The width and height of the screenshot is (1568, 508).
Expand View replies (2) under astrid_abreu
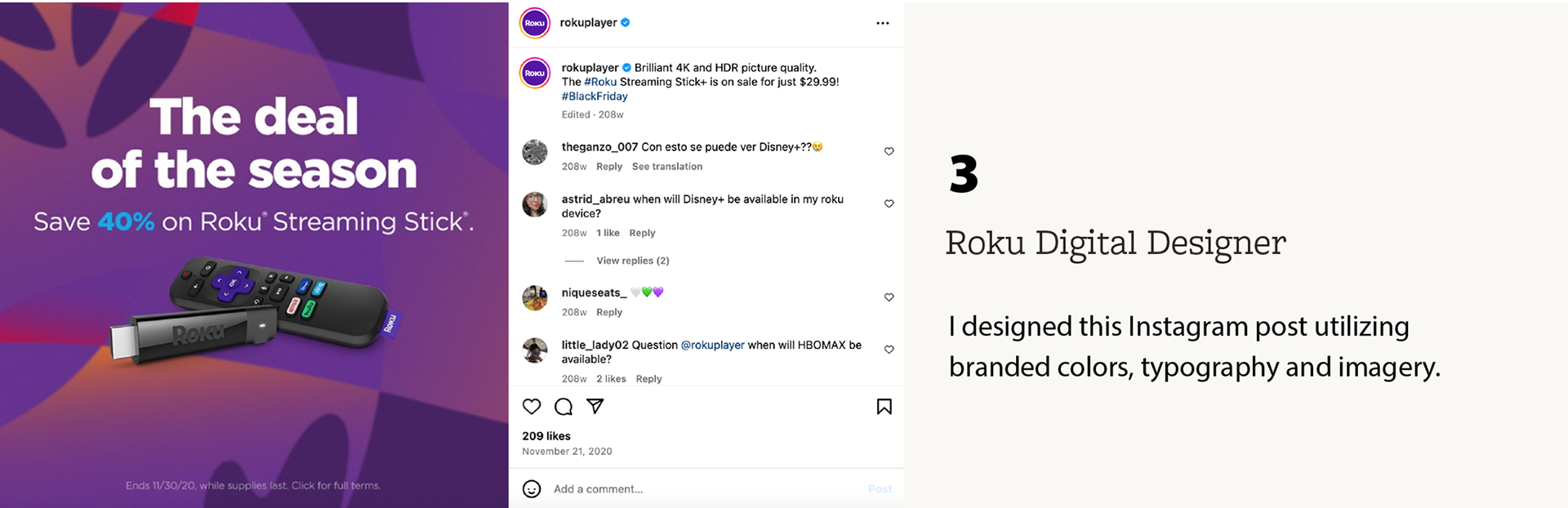(632, 261)
